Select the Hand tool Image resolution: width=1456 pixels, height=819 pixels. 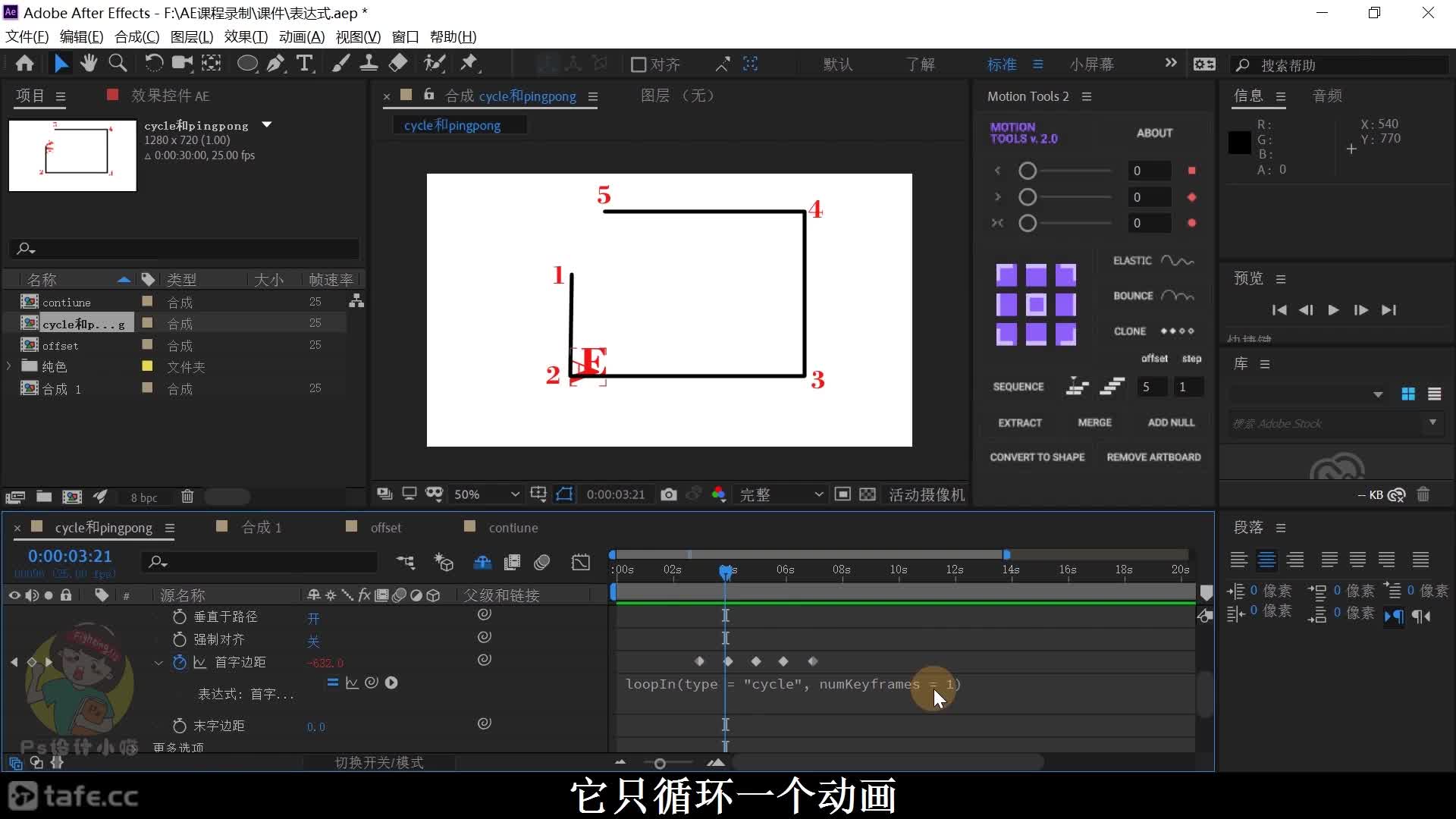click(89, 64)
